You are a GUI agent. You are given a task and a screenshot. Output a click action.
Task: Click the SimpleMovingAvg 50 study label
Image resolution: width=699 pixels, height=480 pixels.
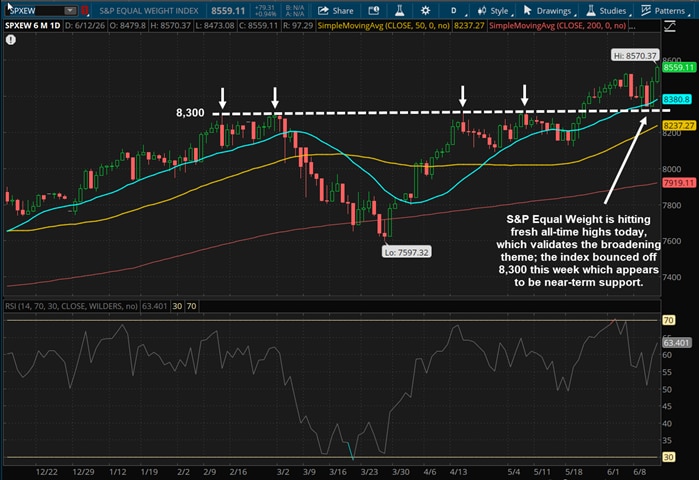383,26
